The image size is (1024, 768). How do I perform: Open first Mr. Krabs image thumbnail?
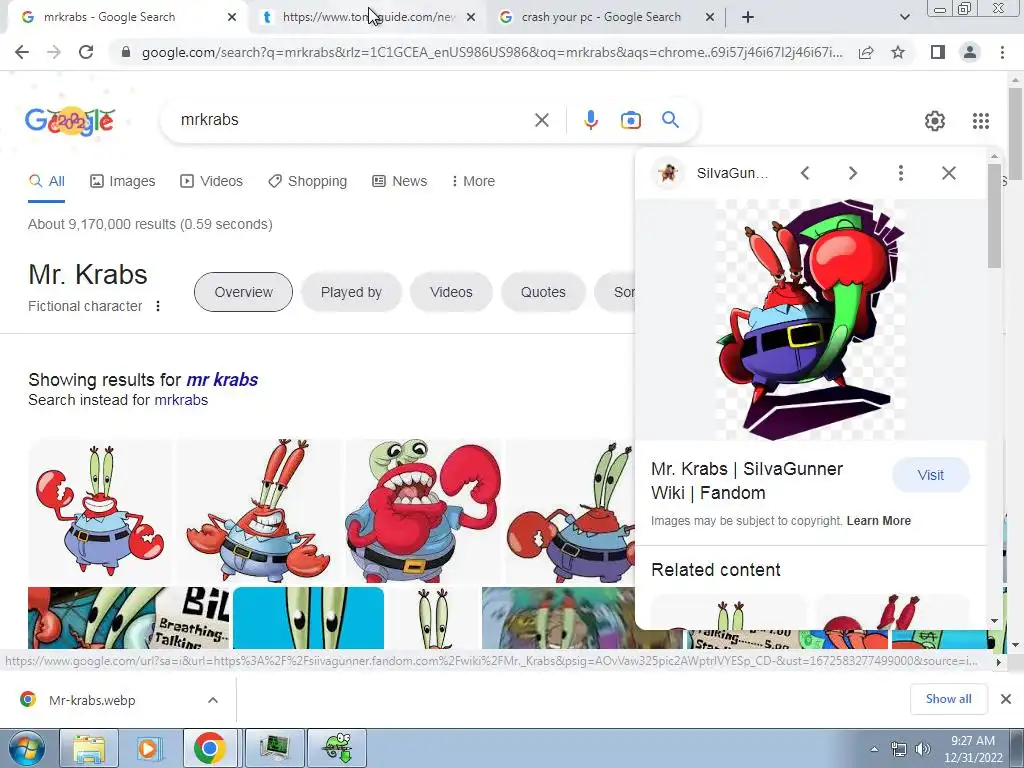[x=100, y=511]
